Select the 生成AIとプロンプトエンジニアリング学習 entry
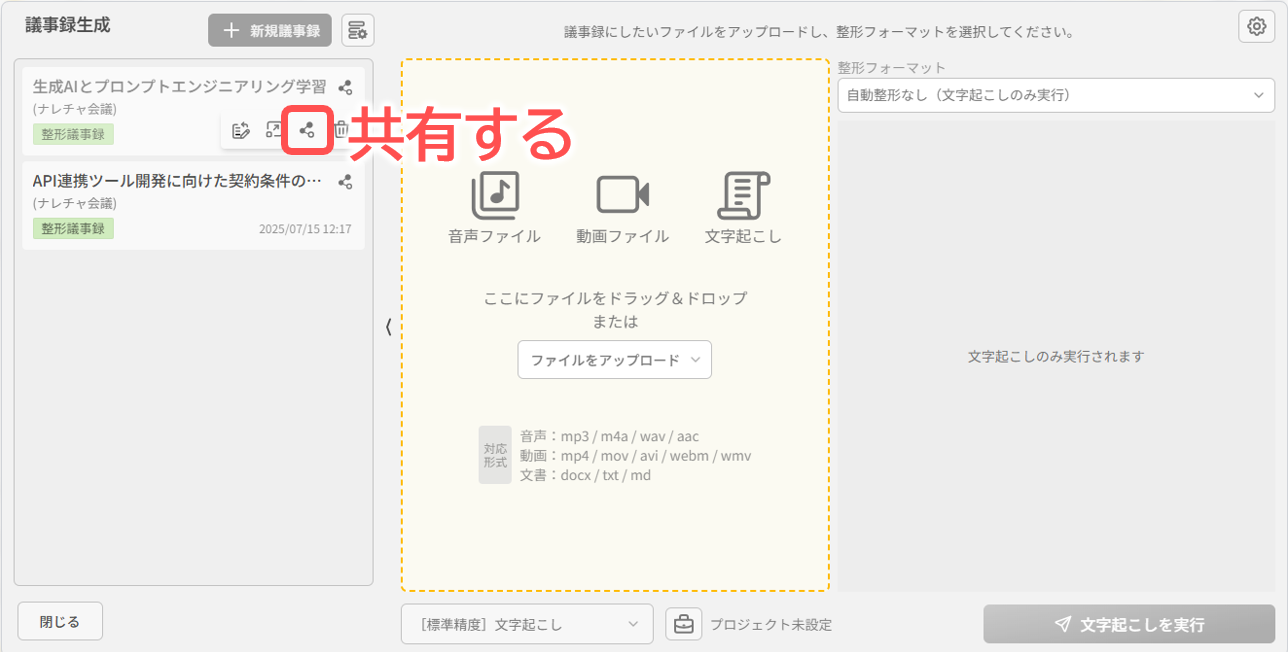Image resolution: width=1288 pixels, height=652 pixels. [x=150, y=87]
